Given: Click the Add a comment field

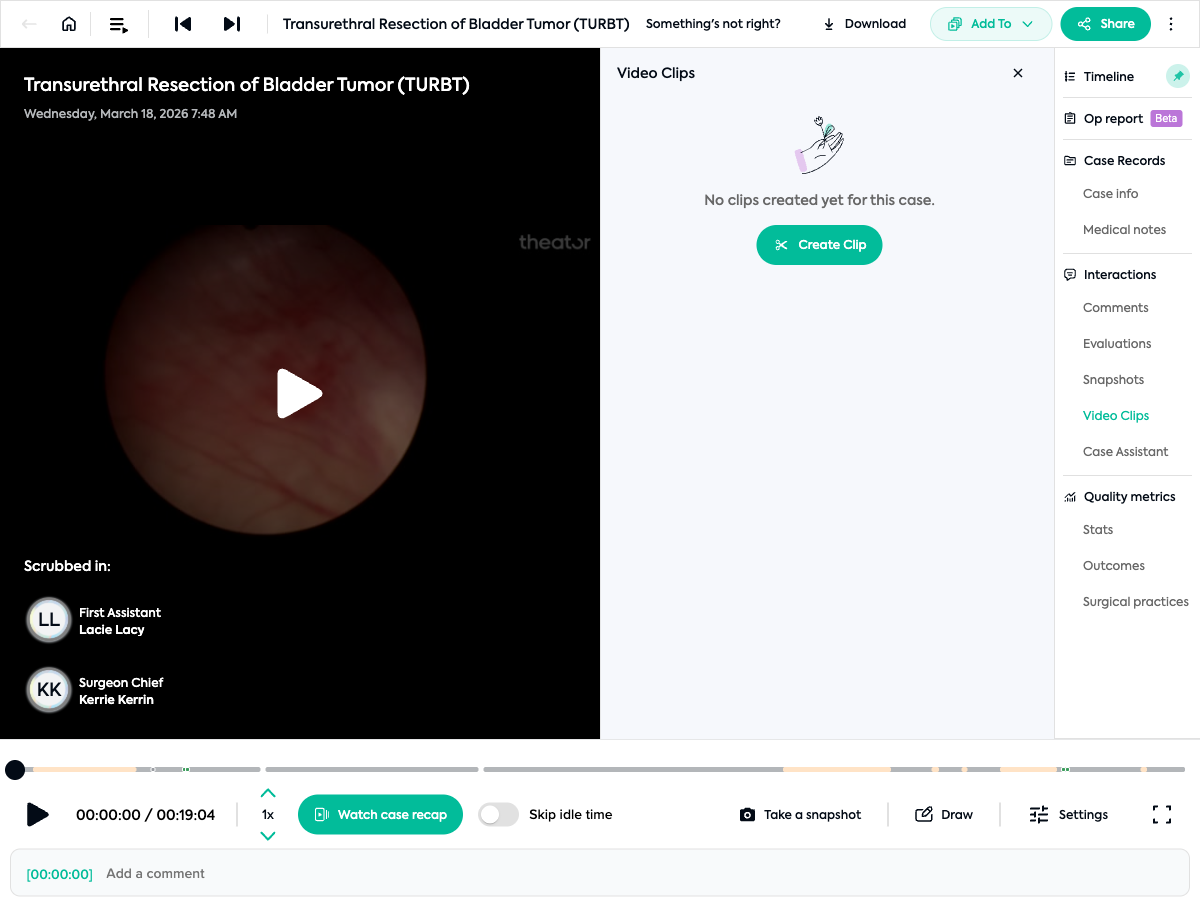Looking at the screenshot, I should tap(600, 874).
